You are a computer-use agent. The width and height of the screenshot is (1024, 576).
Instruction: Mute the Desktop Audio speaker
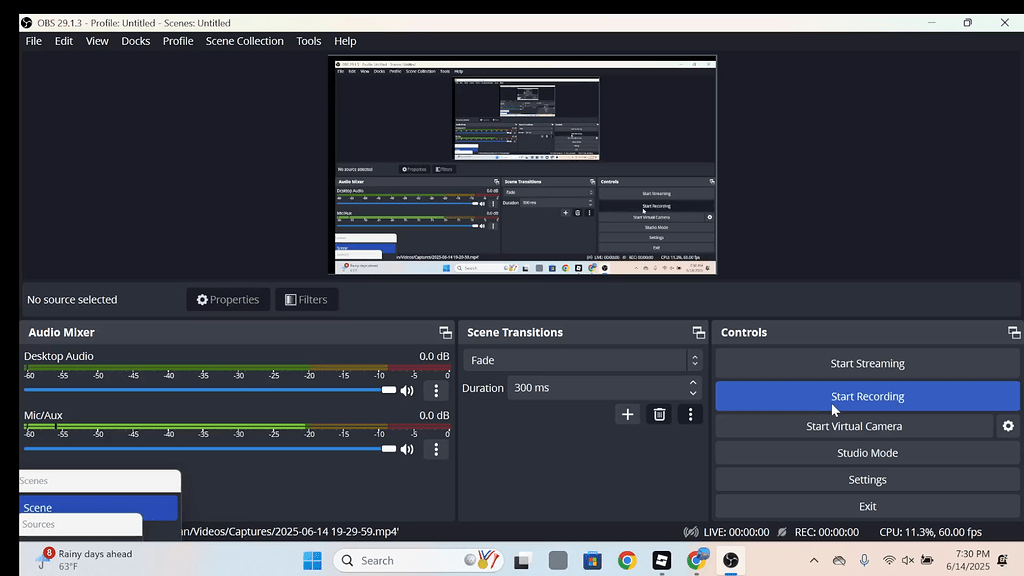tap(407, 391)
